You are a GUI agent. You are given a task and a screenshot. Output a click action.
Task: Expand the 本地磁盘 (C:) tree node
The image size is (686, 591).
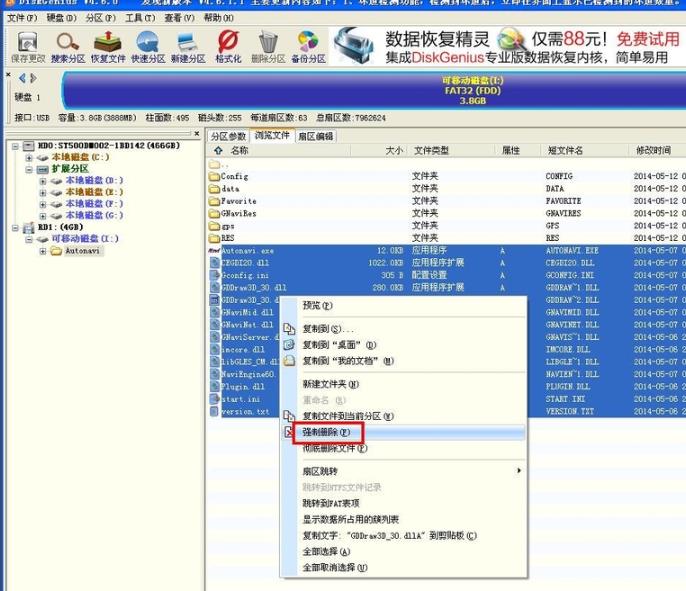pyautogui.click(x=29, y=157)
